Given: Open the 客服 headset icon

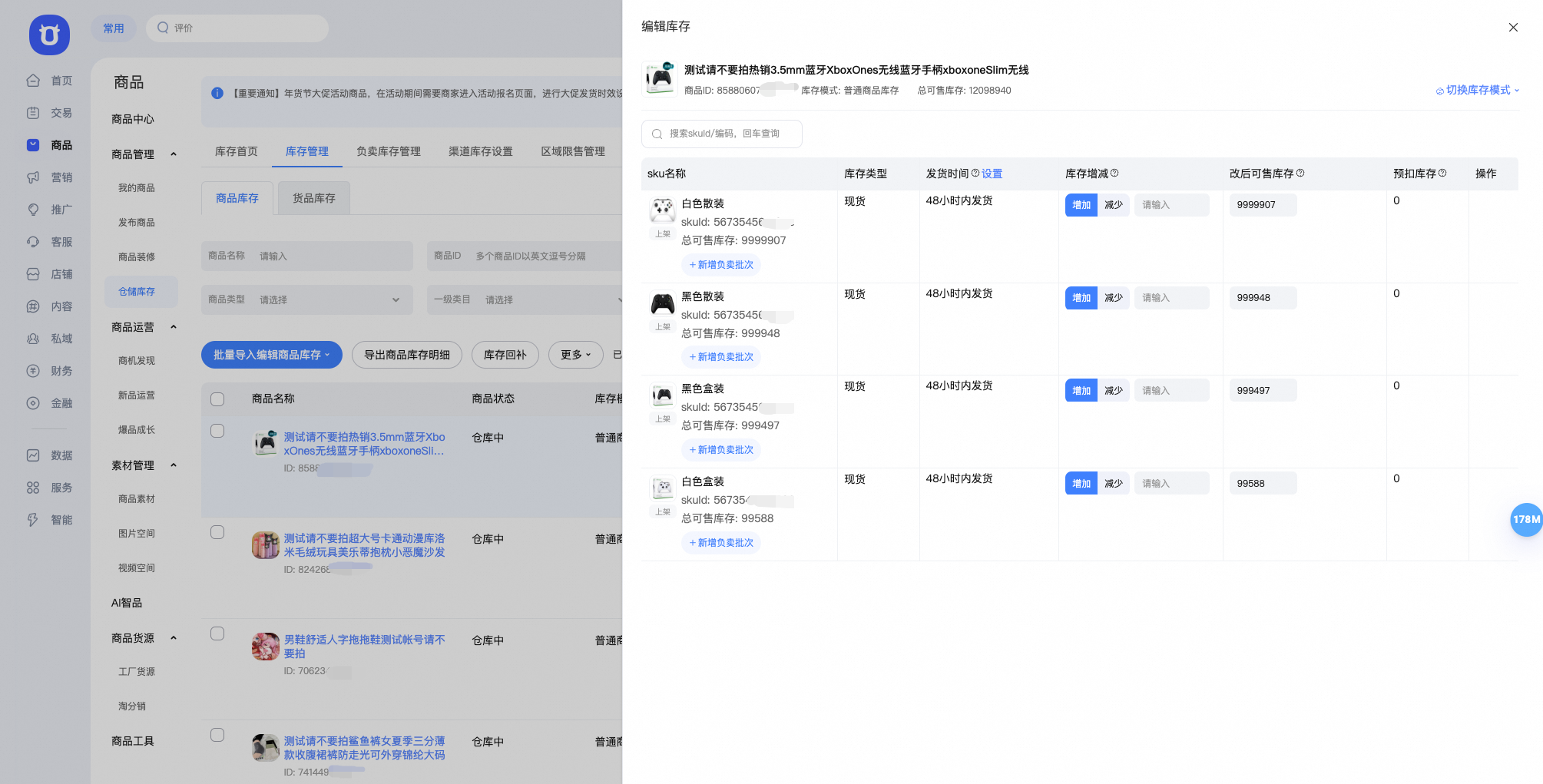Looking at the screenshot, I should pos(33,242).
